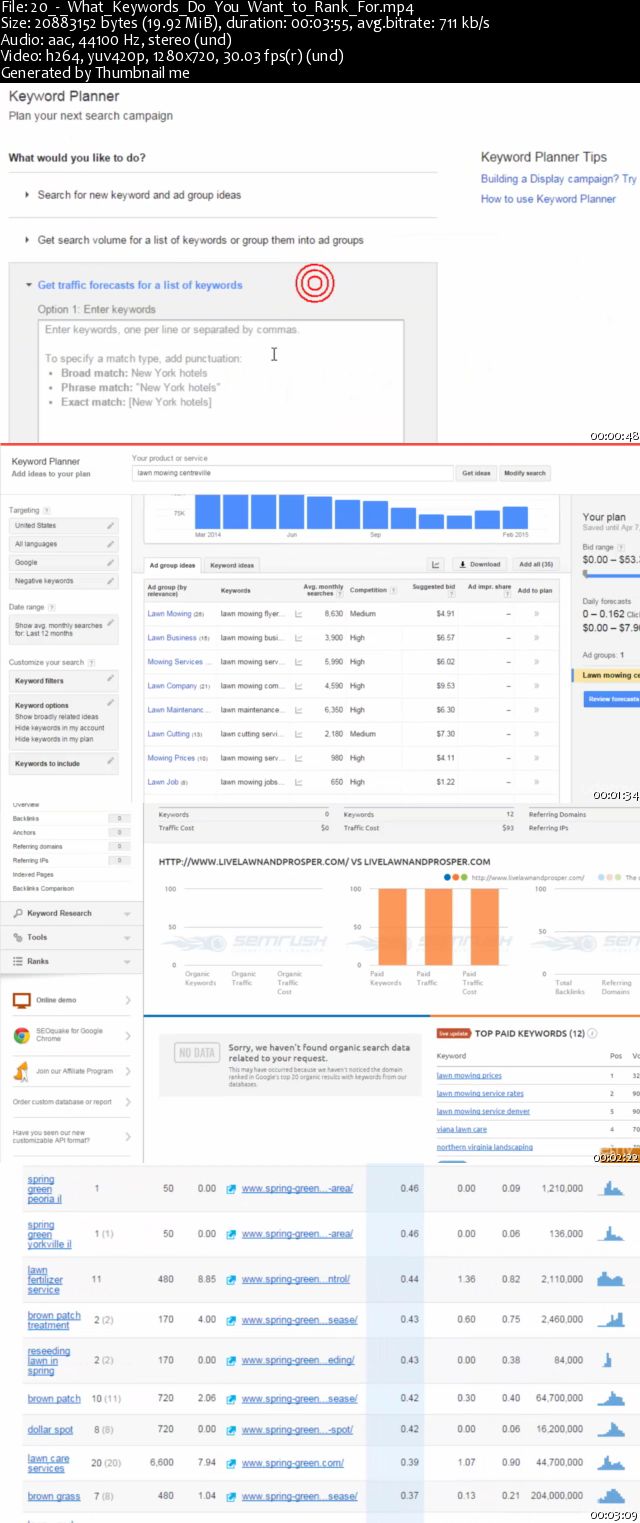Show trend chart icon for Lawn Mowing row
640x1523 pixels.
[298, 614]
